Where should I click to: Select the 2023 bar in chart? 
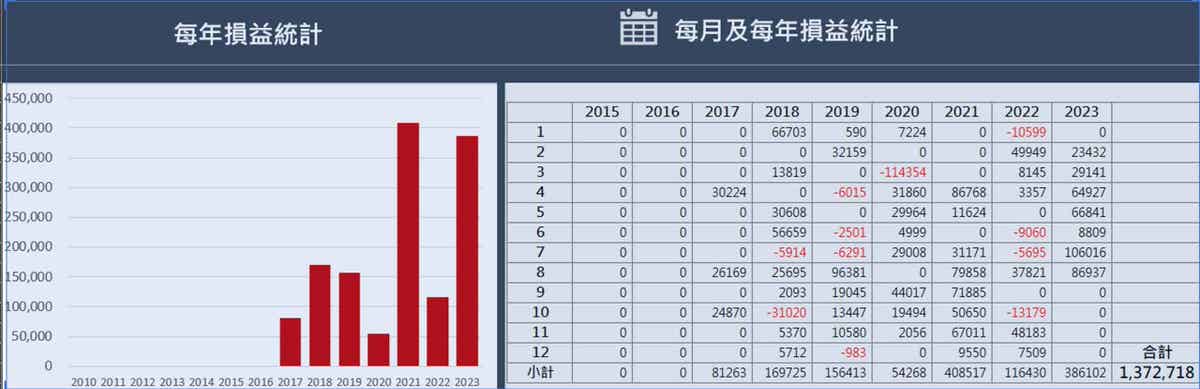467,251
